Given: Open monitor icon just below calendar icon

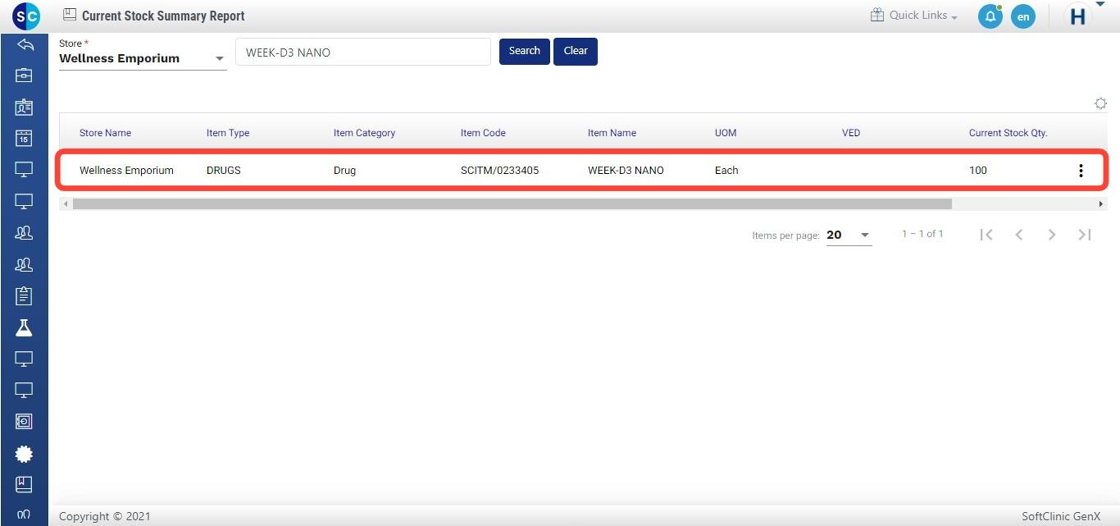Looking at the screenshot, I should [x=24, y=169].
